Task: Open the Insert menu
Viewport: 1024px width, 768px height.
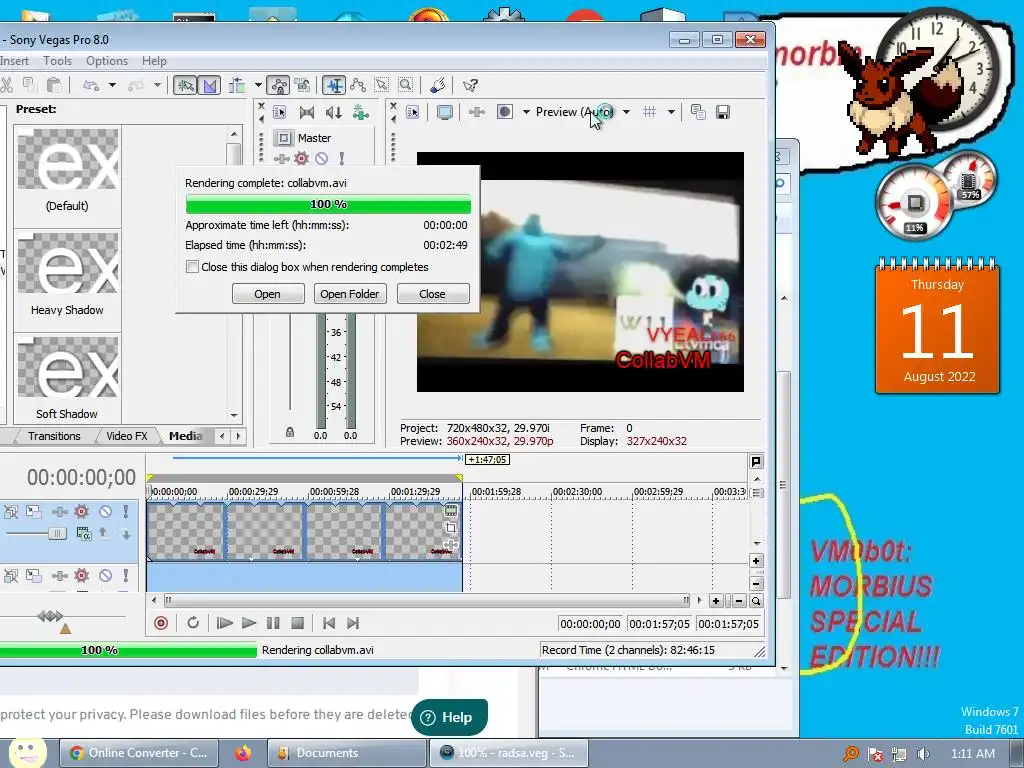Action: pos(14,61)
